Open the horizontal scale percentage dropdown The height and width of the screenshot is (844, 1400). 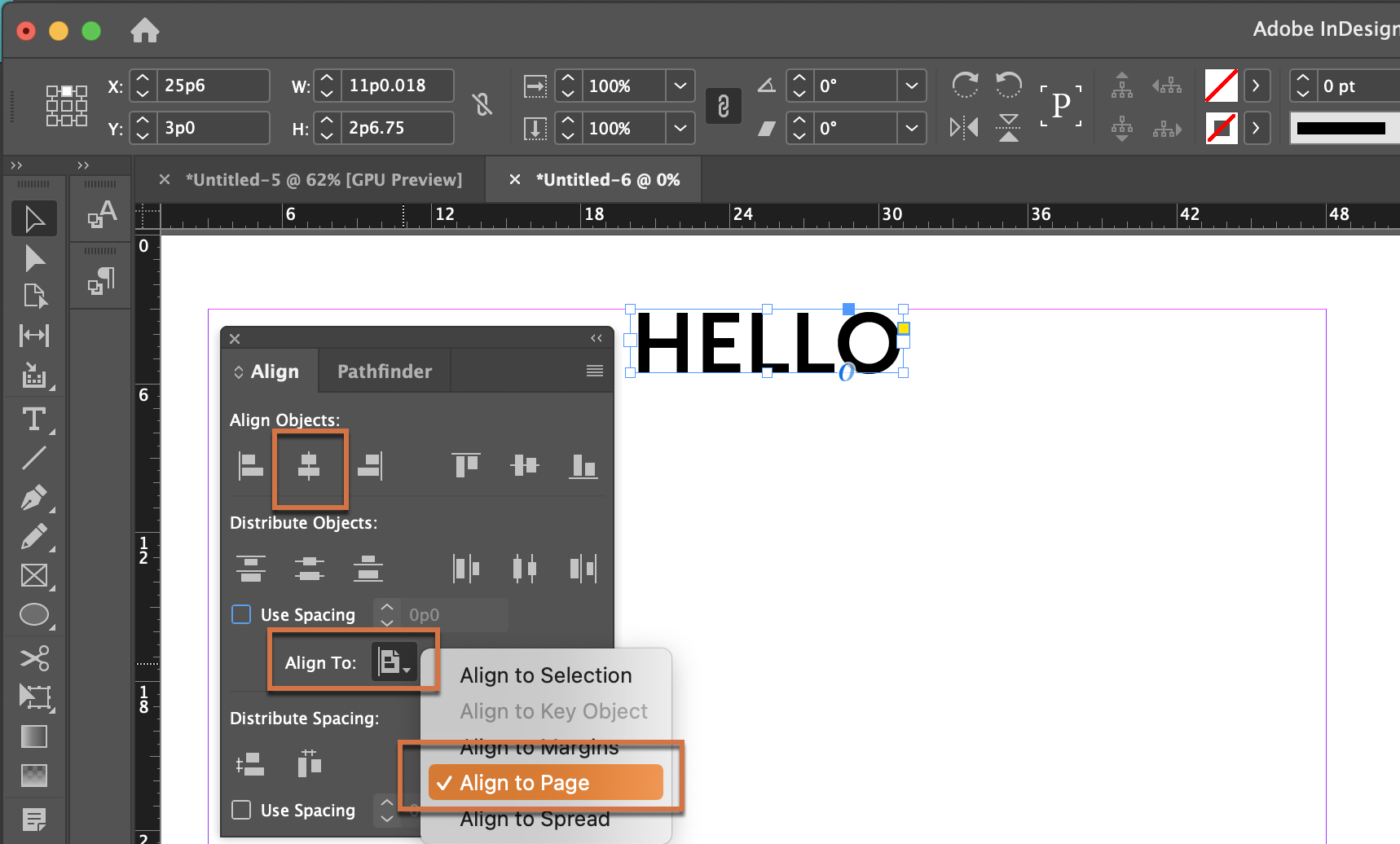coord(681,86)
